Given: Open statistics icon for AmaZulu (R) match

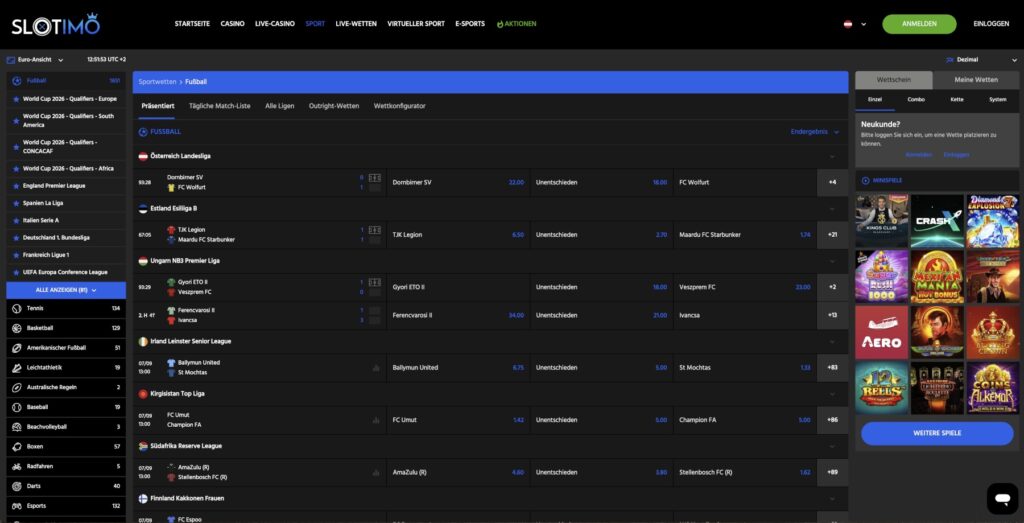Looking at the screenshot, I should (376, 473).
